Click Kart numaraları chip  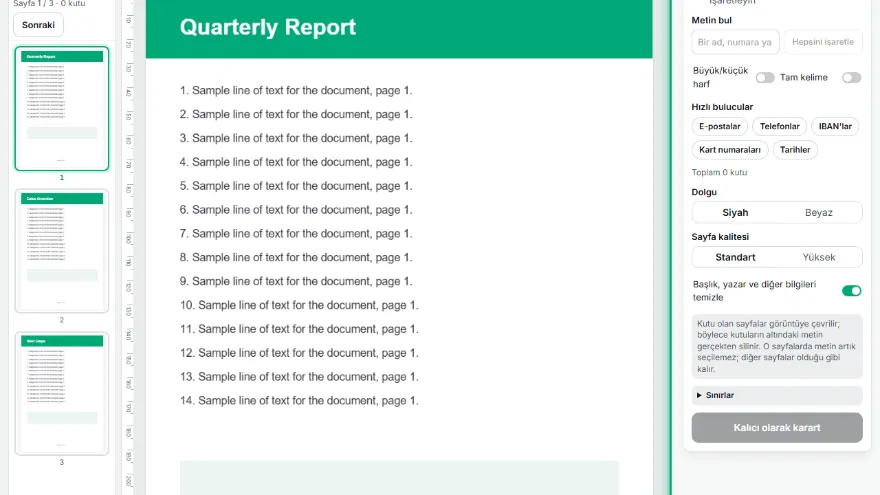click(730, 150)
